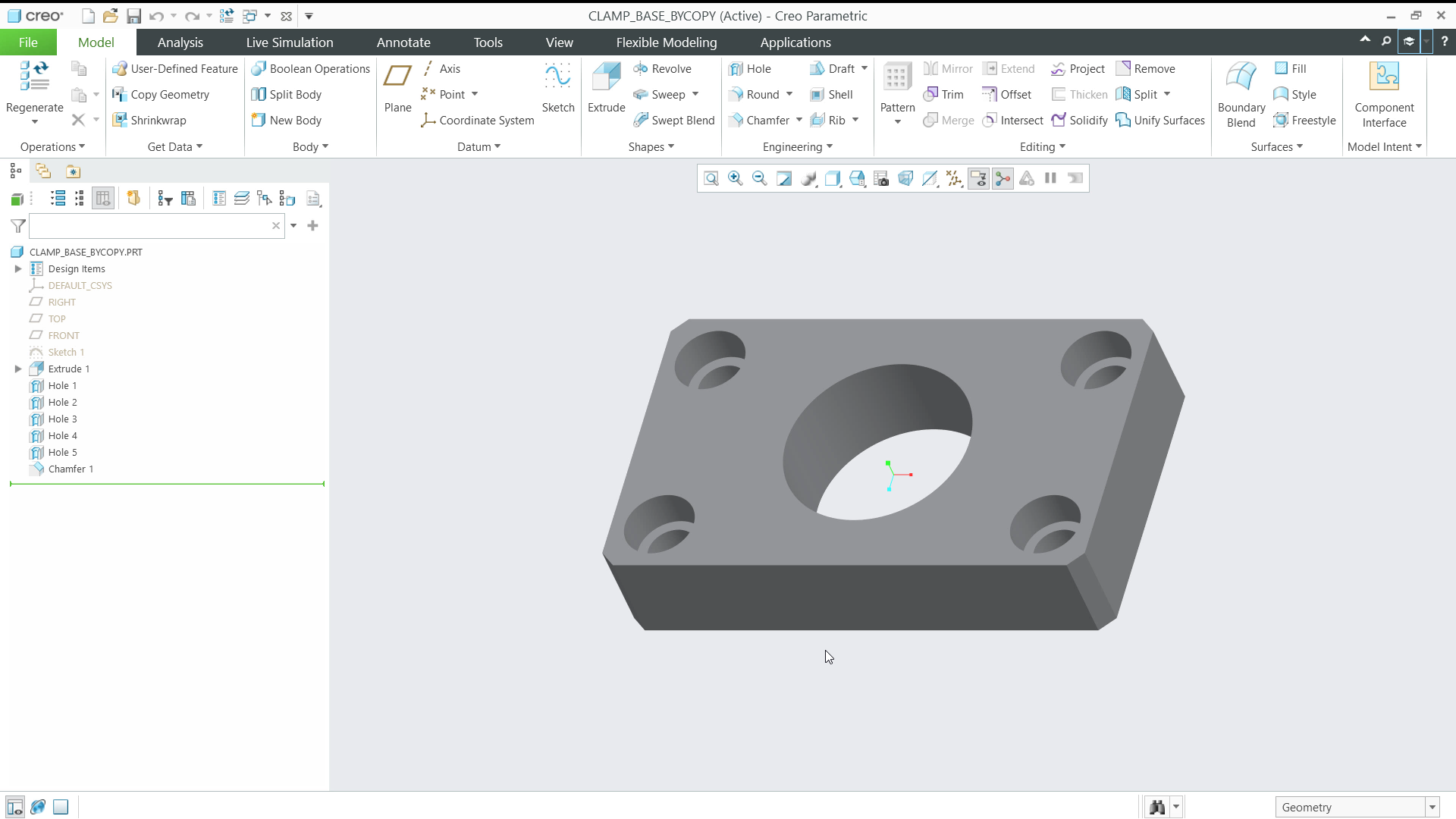The image size is (1456, 819).
Task: Click the Copy Geometry button
Action: [161, 94]
